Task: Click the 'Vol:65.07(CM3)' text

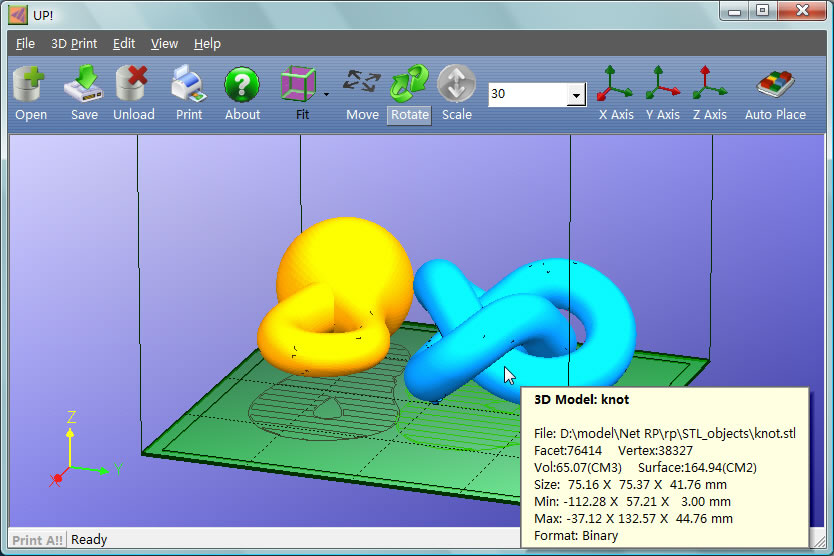Action: 578,468
